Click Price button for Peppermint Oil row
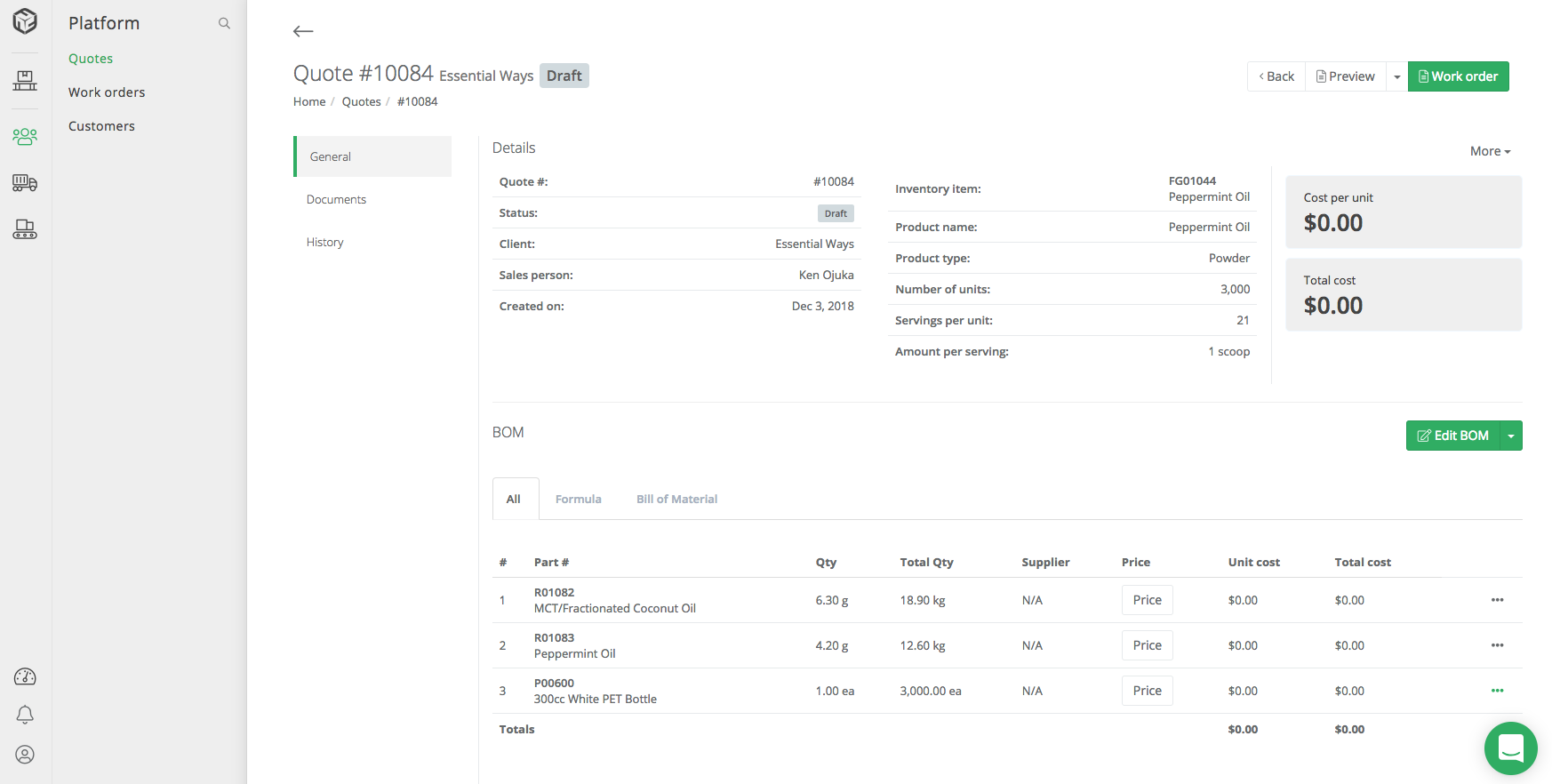Screen dimensions: 1552x784 1147,645
